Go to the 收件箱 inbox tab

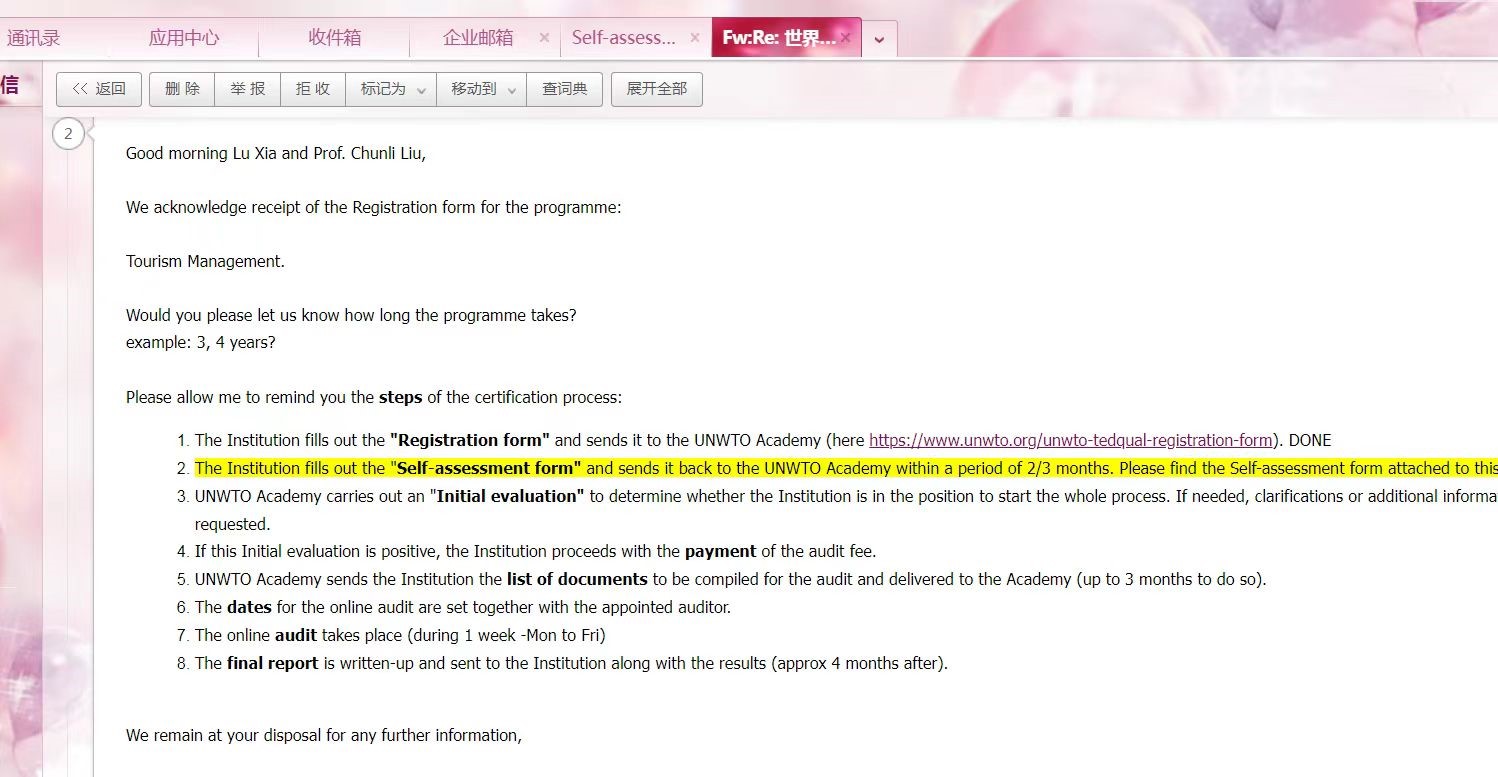(334, 38)
